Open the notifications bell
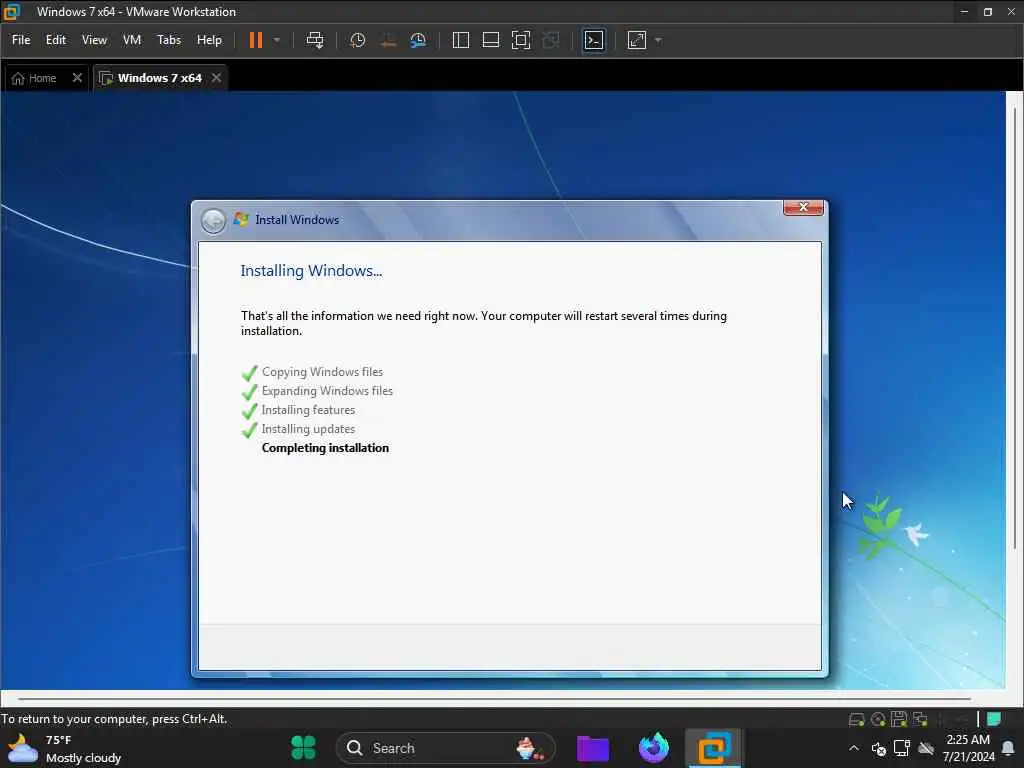Viewport: 1024px width, 768px height. click(1008, 748)
